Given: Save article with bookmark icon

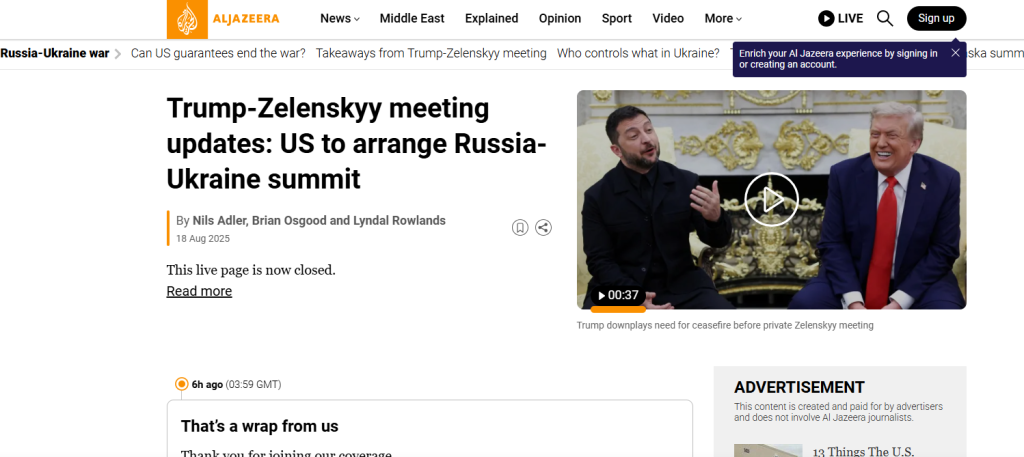Looking at the screenshot, I should pos(520,228).
